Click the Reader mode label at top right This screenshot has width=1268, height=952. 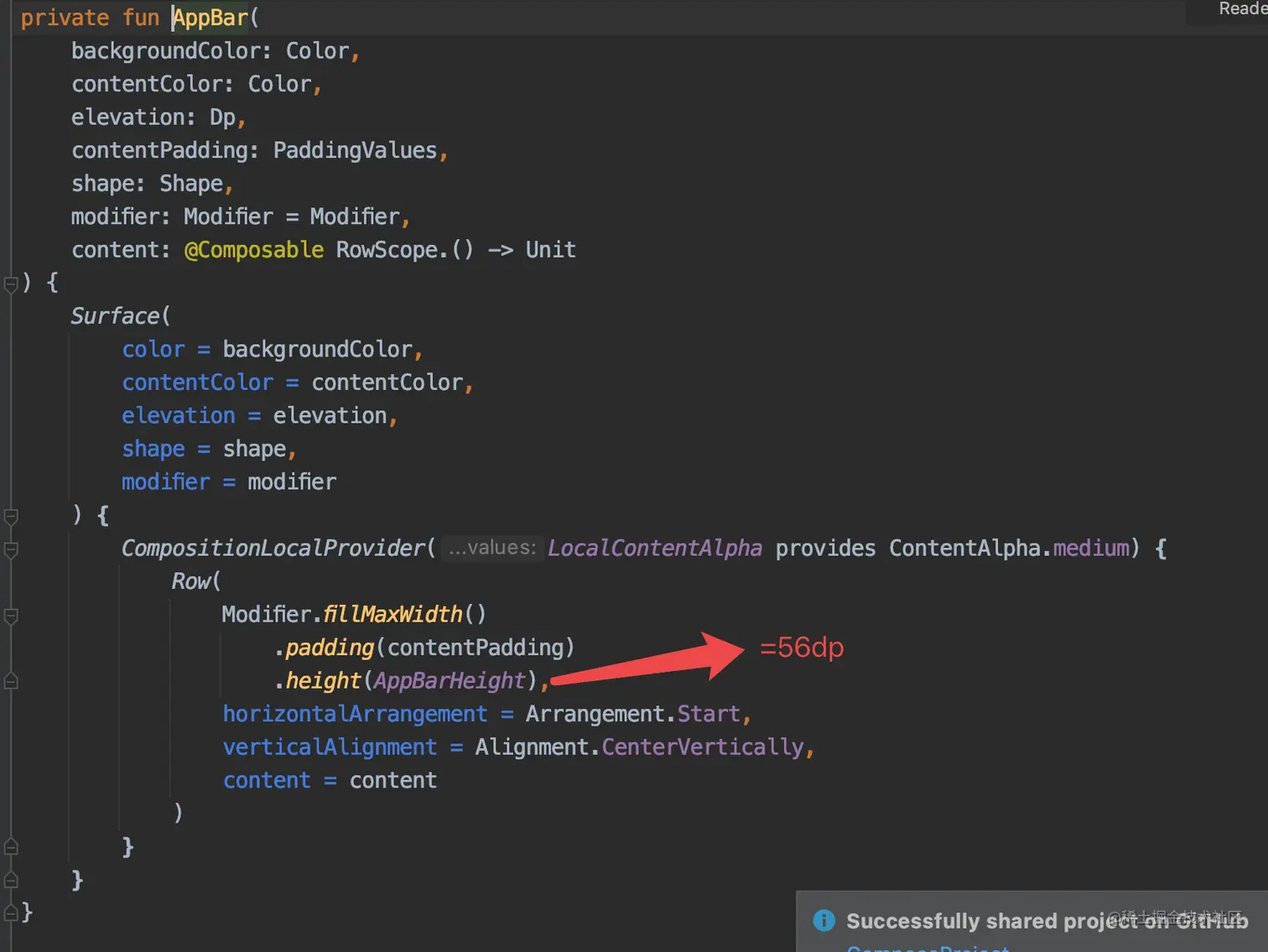[x=1243, y=9]
